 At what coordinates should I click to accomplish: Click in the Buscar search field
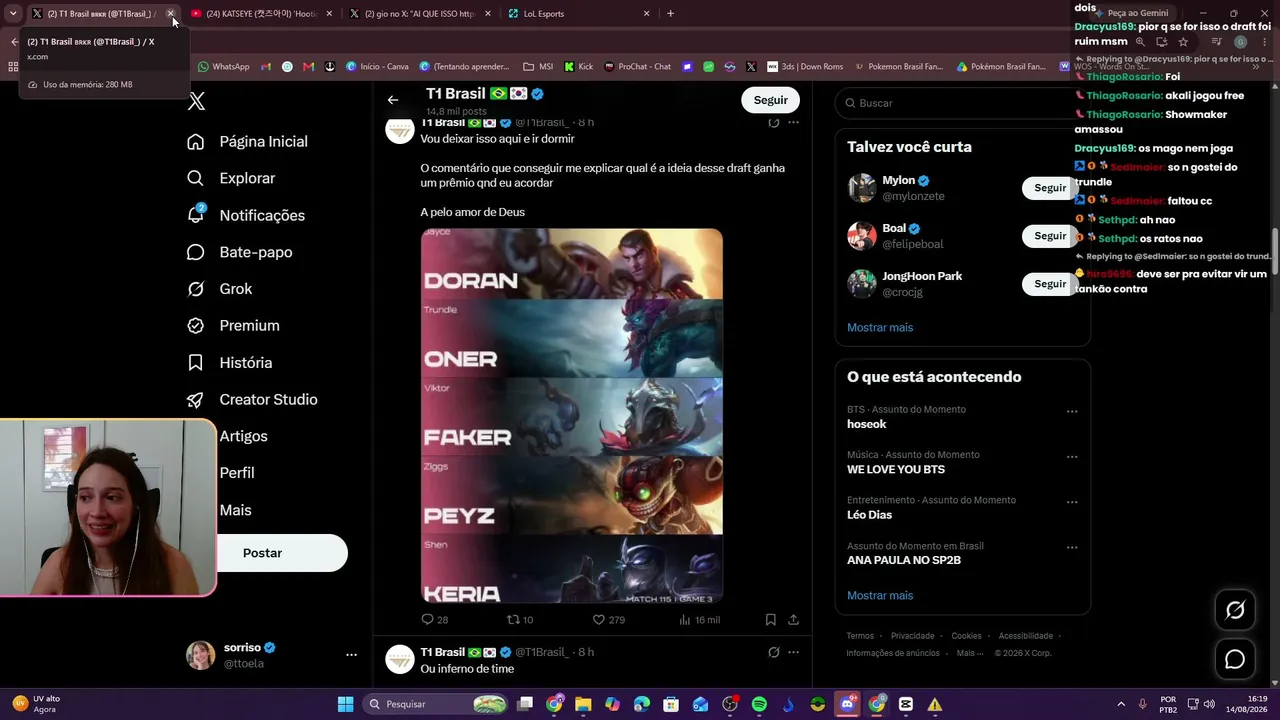(x=962, y=103)
